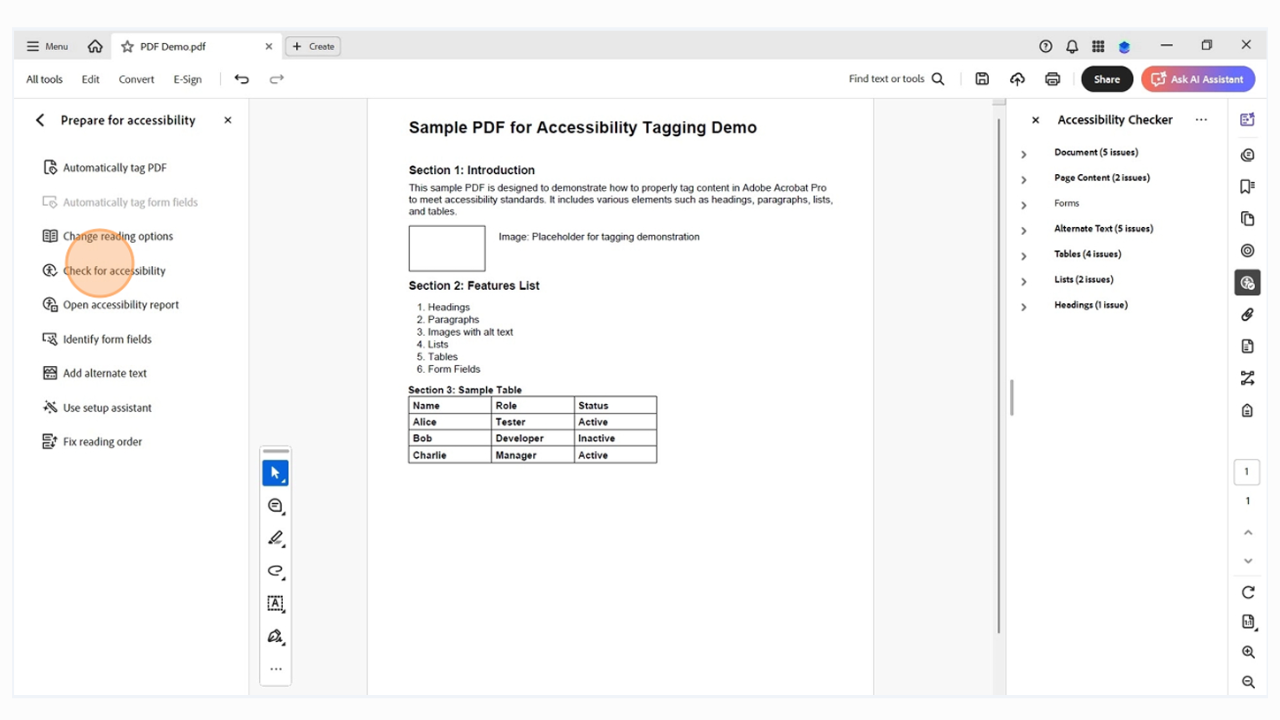
Task: Select the signature fill tool
Action: [x=276, y=636]
